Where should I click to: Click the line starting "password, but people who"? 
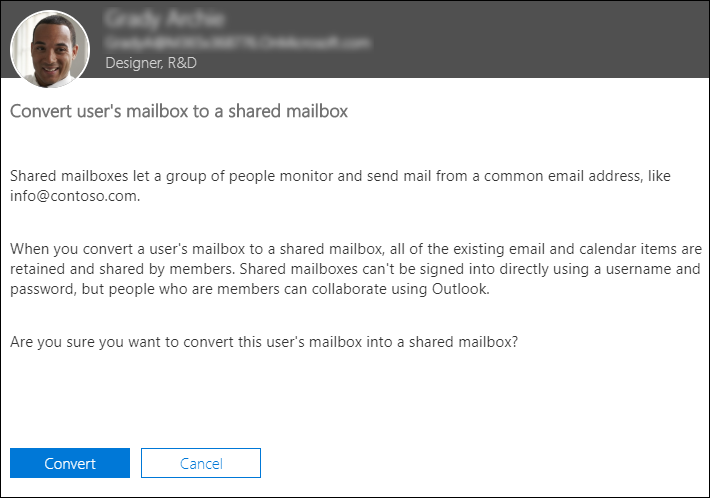[x=250, y=289]
